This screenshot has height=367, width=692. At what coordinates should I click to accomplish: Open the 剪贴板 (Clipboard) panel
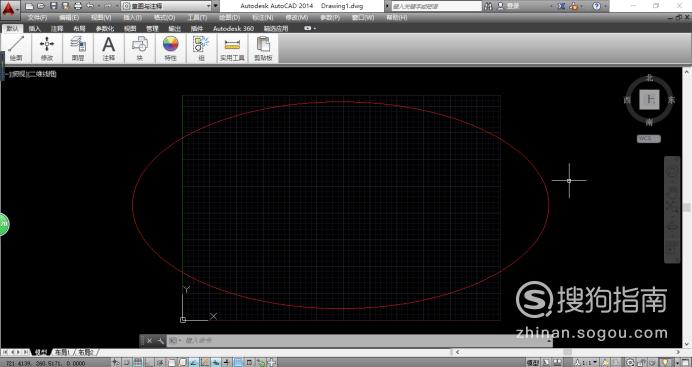[x=263, y=49]
